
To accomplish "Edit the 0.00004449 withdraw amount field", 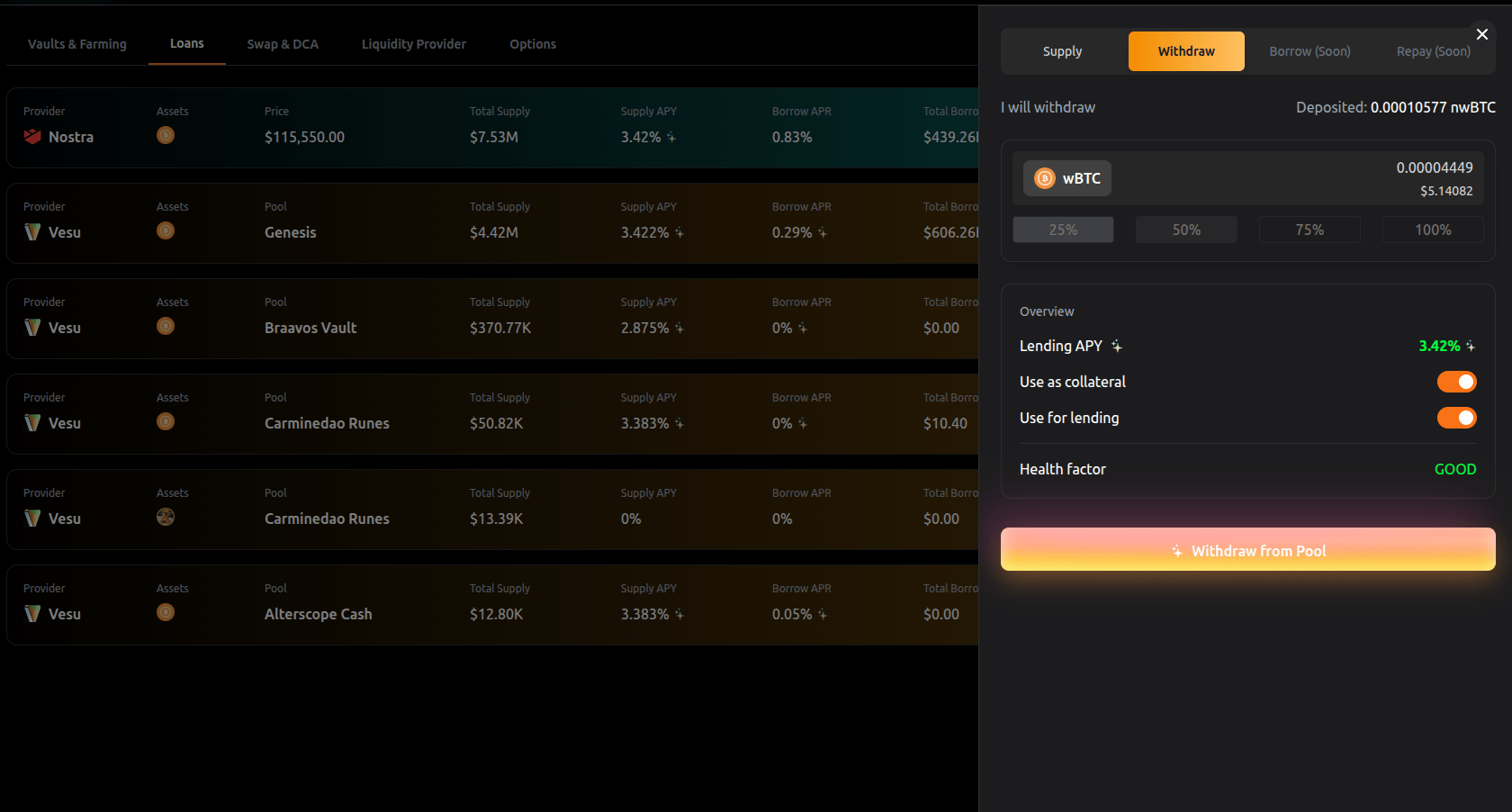I will 1434,167.
